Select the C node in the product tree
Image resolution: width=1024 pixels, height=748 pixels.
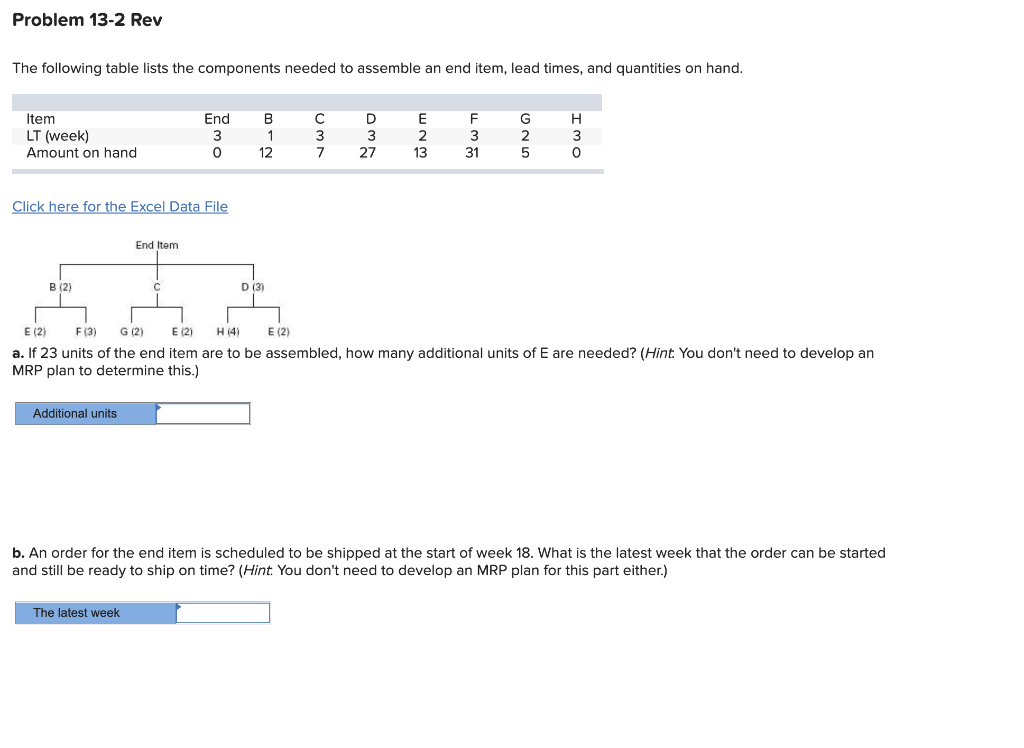tap(156, 285)
